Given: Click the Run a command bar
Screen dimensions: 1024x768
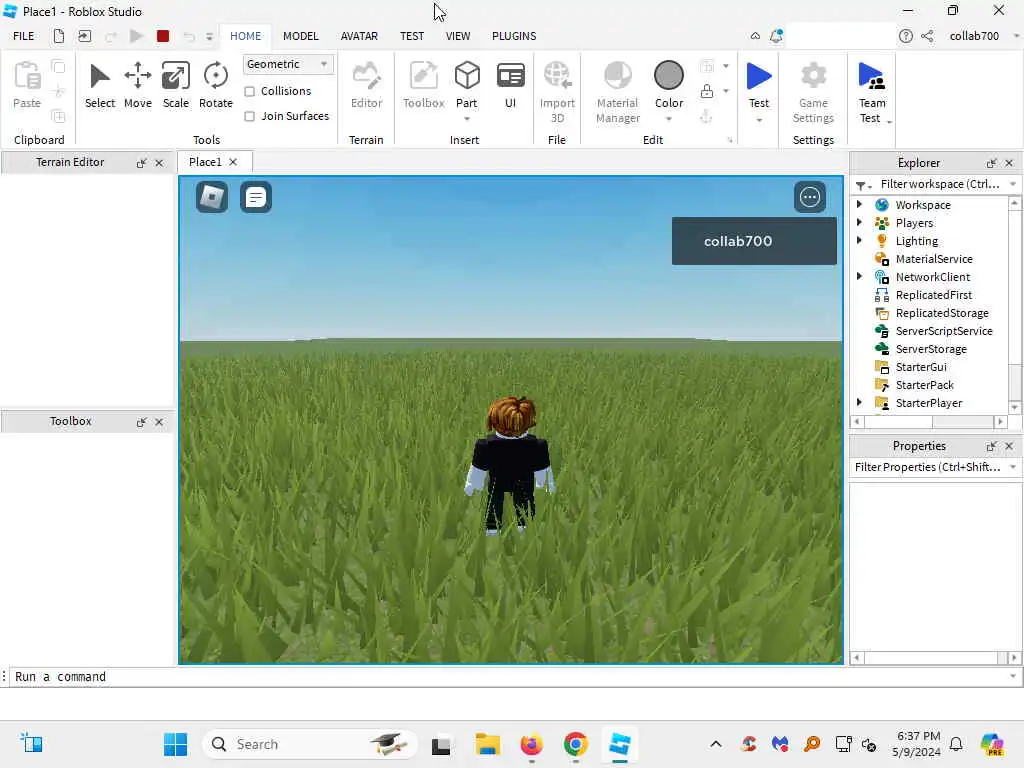Looking at the screenshot, I should [x=509, y=677].
